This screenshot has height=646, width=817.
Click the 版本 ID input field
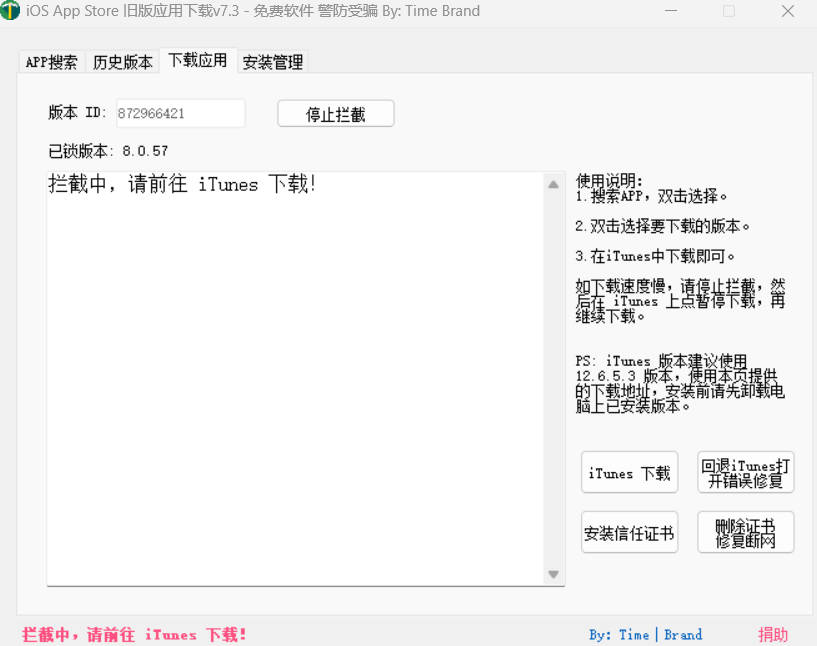pos(180,113)
